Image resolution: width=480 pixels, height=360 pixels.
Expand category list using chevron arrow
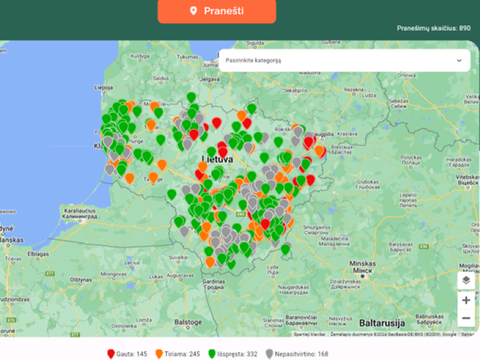[x=459, y=60]
